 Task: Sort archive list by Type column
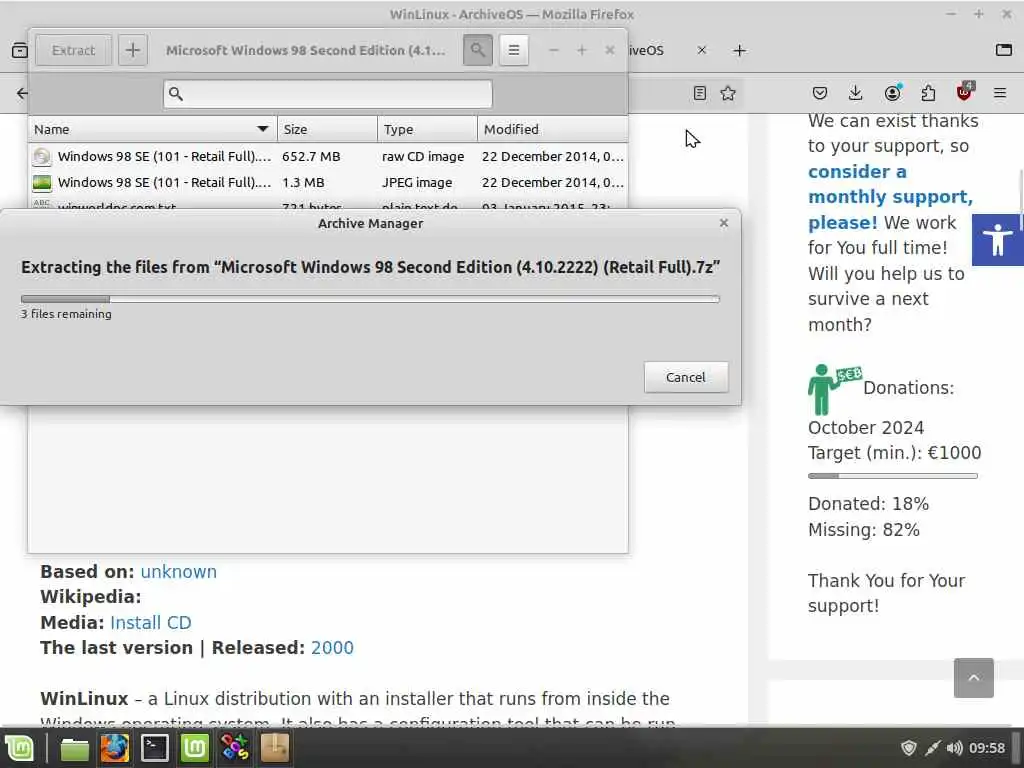427,129
